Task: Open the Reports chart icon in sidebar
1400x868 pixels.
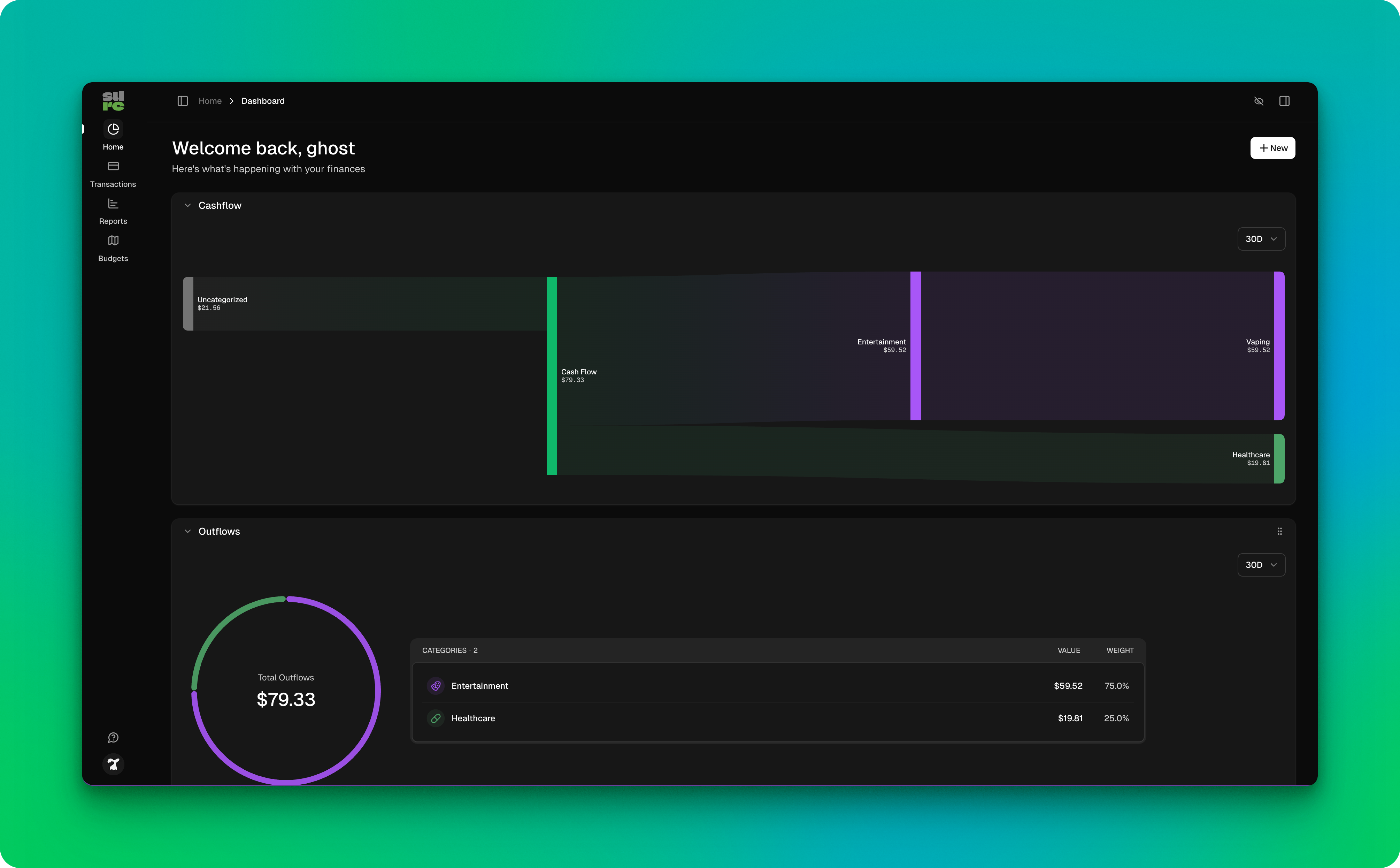Action: click(113, 204)
